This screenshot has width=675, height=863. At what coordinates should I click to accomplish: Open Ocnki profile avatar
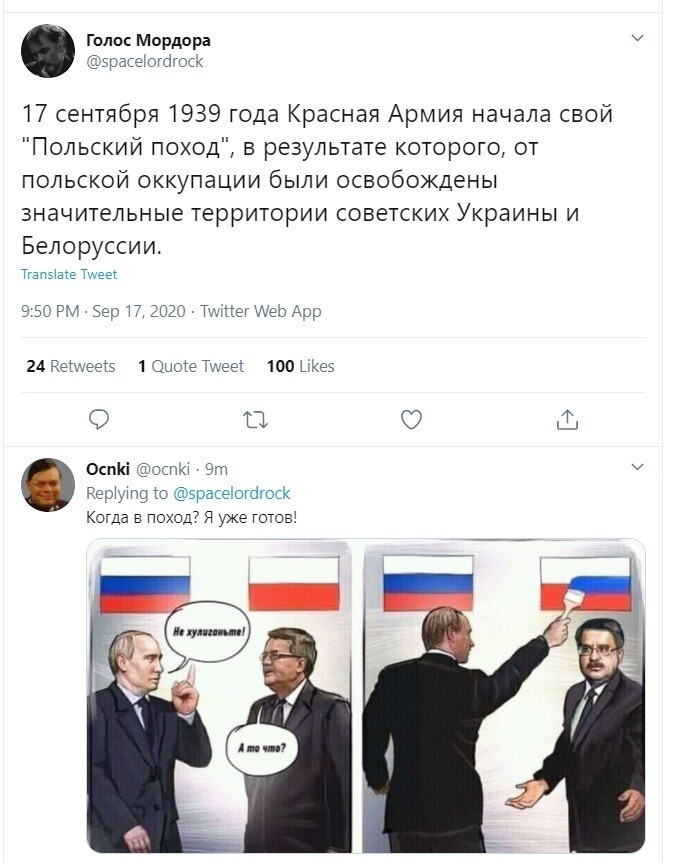pos(48,485)
